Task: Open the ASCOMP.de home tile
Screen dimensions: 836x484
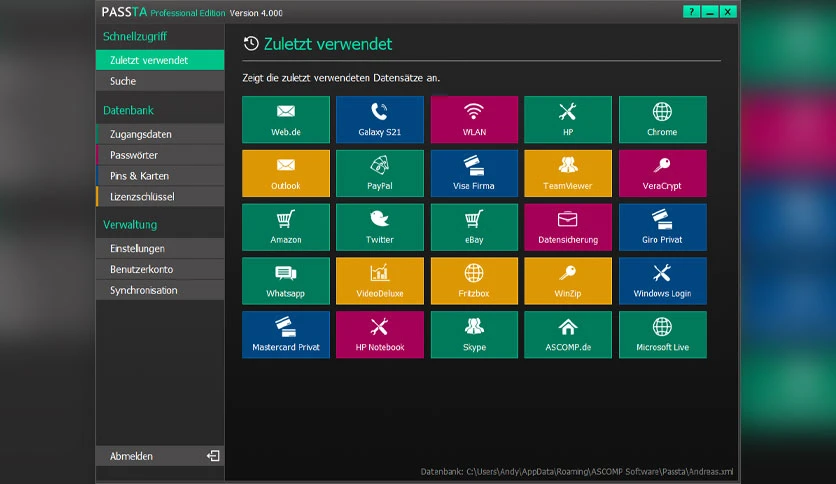Action: (568, 335)
